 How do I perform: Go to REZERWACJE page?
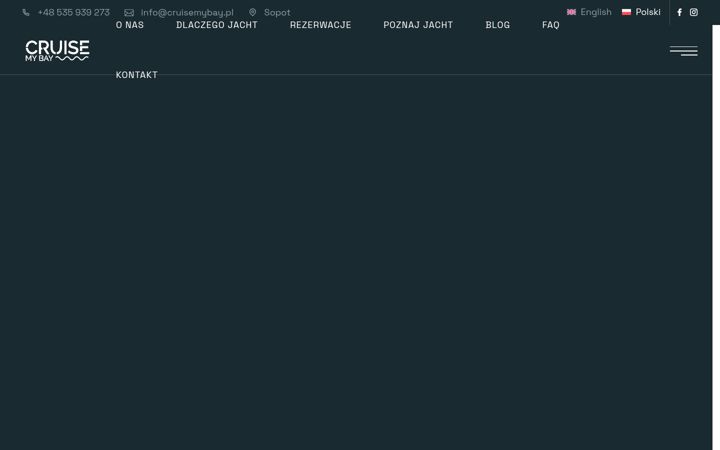(x=321, y=25)
